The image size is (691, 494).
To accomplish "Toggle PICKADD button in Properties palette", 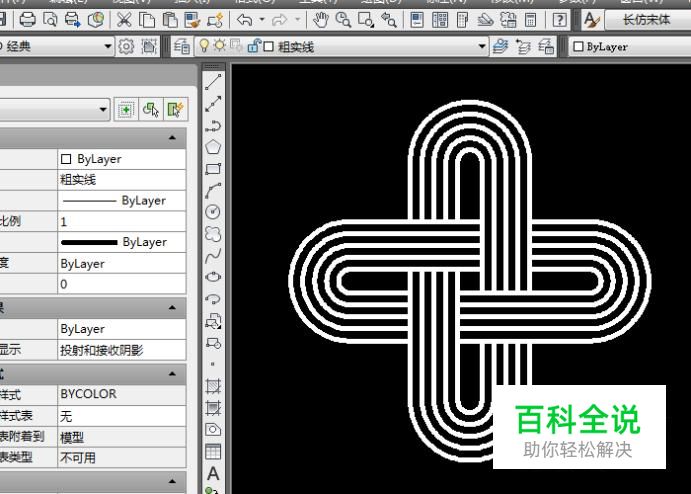I will (x=126, y=109).
